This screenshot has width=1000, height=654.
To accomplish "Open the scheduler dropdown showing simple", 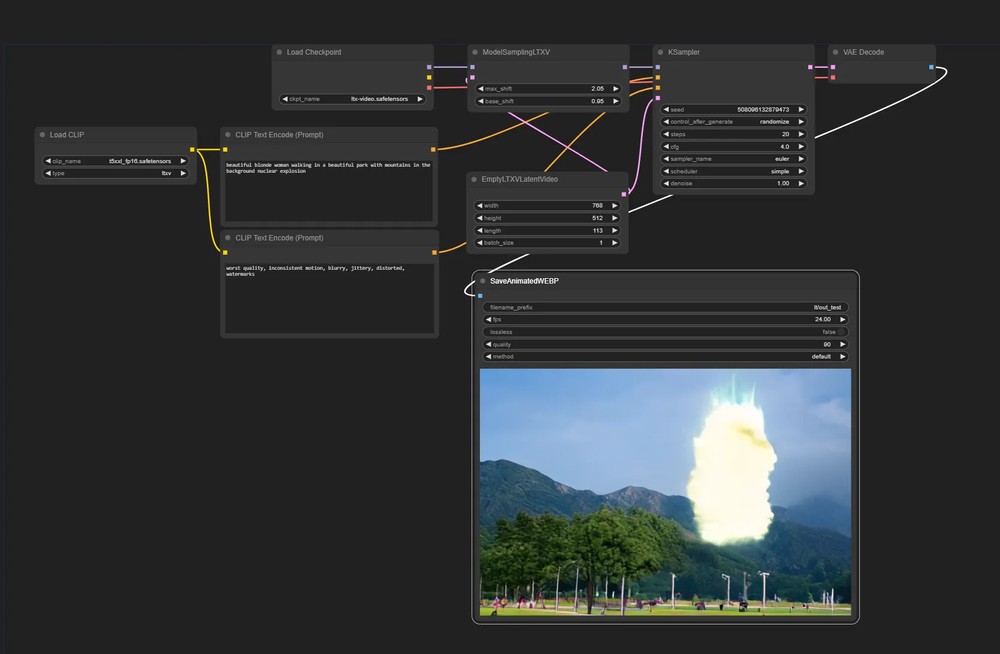I will (733, 171).
